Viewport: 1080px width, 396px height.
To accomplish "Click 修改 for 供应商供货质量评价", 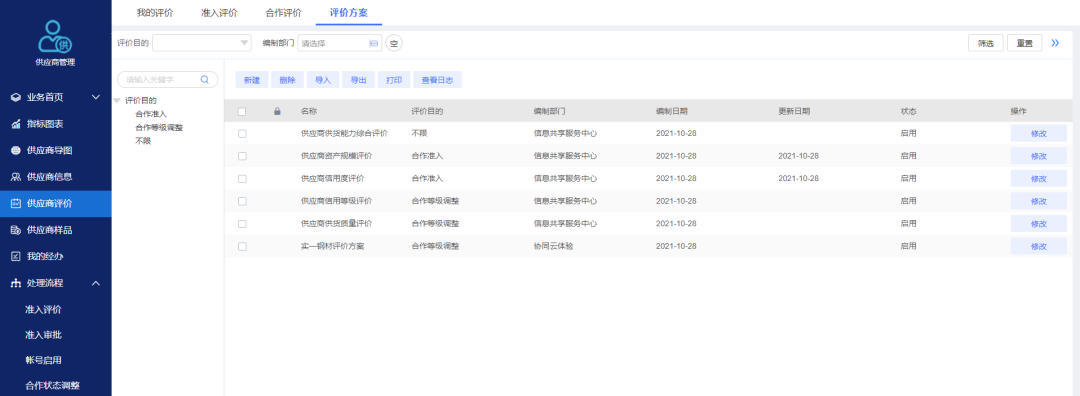I will coord(1039,224).
